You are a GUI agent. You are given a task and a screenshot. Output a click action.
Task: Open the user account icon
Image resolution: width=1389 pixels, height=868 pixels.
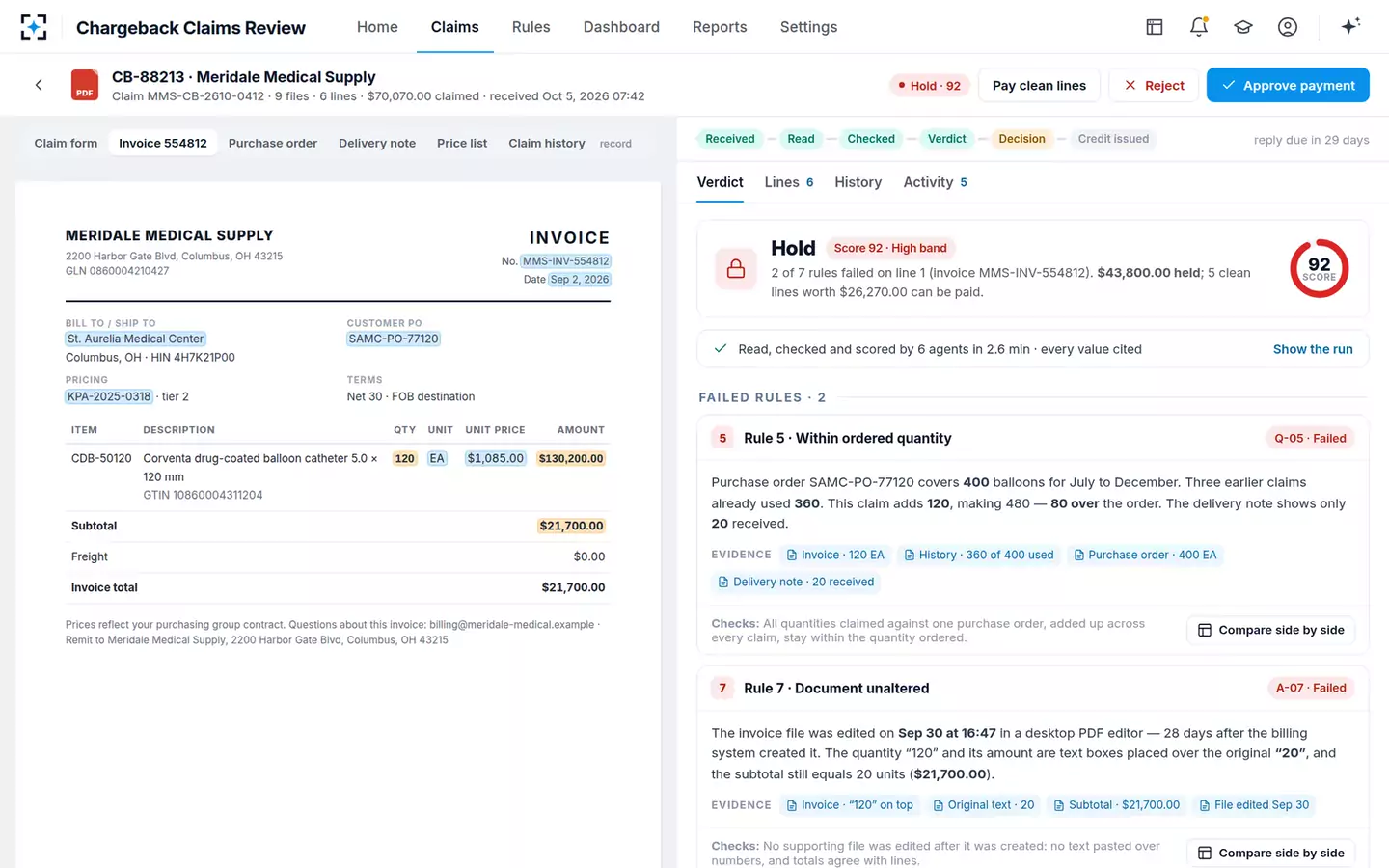(1288, 27)
